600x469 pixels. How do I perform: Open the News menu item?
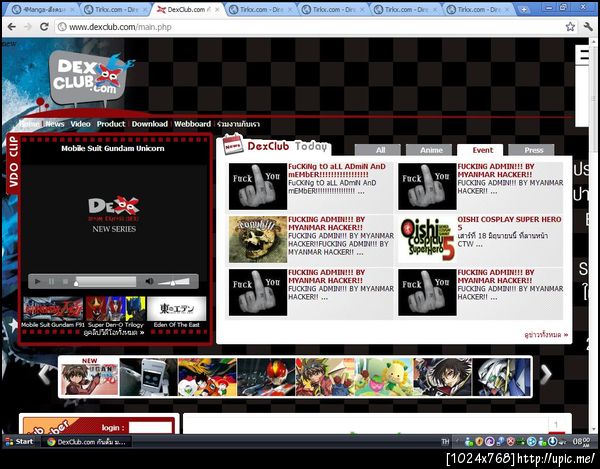tap(55, 124)
